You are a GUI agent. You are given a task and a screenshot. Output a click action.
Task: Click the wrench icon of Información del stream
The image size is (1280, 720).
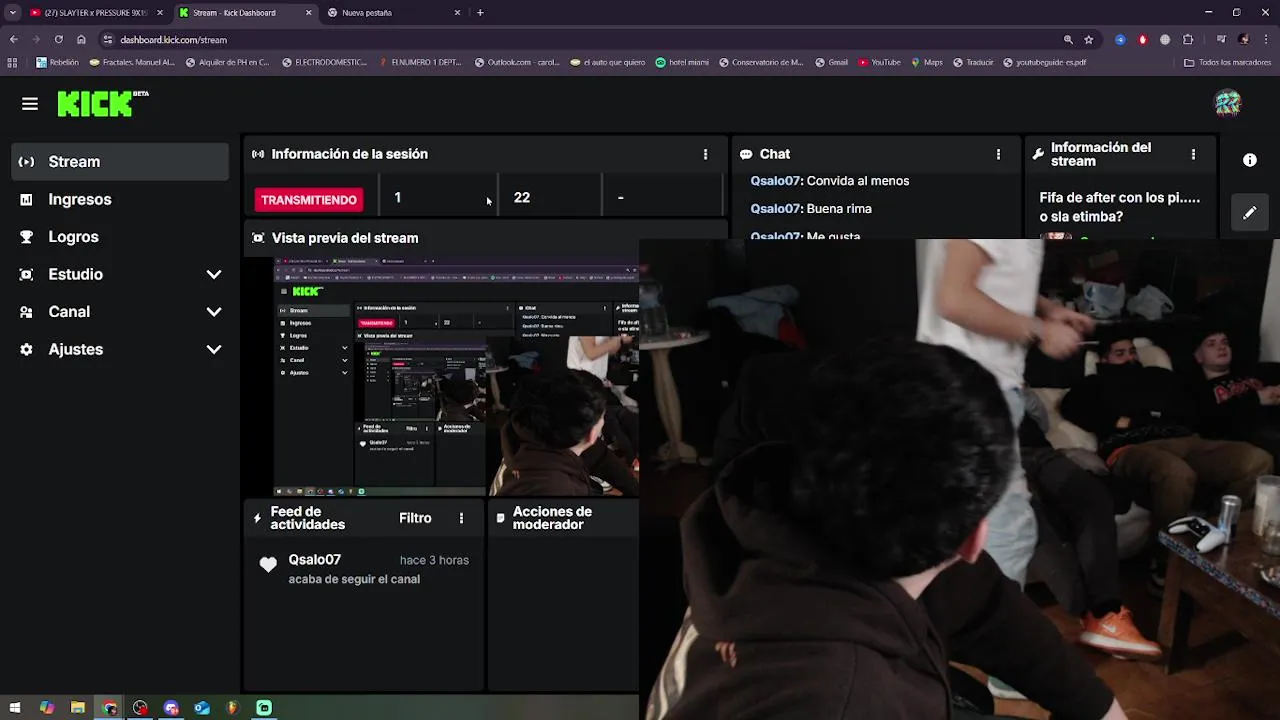tap(1038, 155)
